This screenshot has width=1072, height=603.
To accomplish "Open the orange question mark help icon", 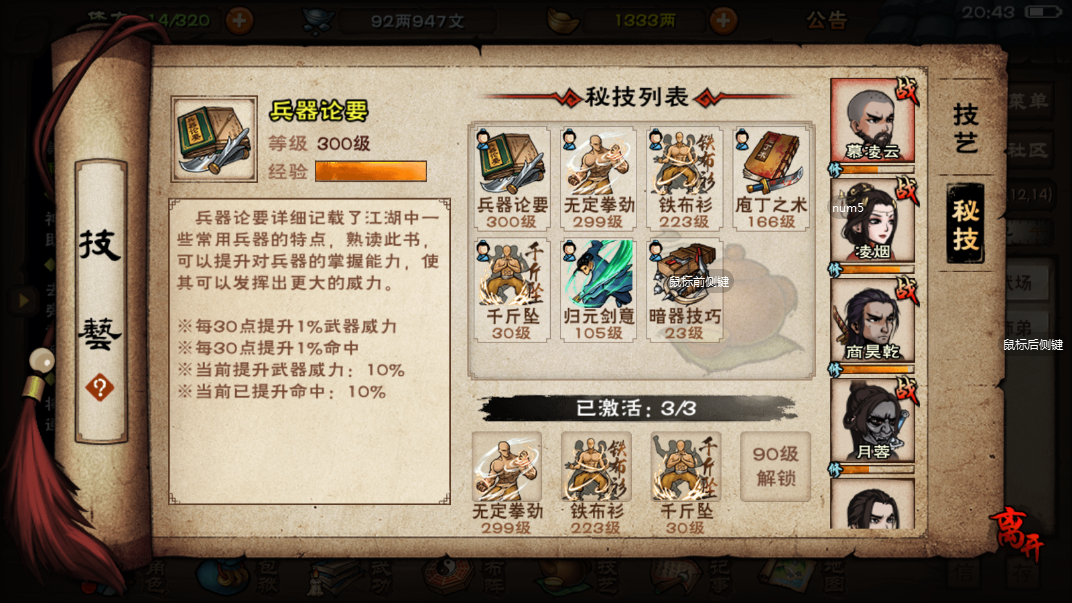I will 100,388.
